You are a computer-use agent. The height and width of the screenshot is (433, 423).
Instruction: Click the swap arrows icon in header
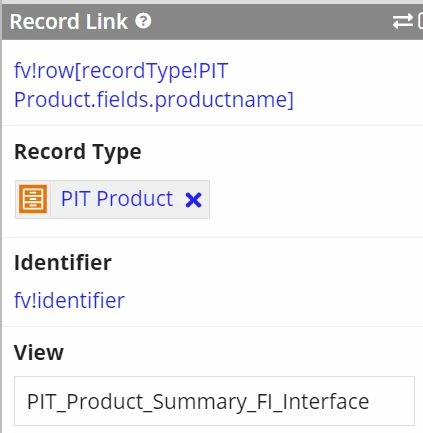click(x=402, y=22)
